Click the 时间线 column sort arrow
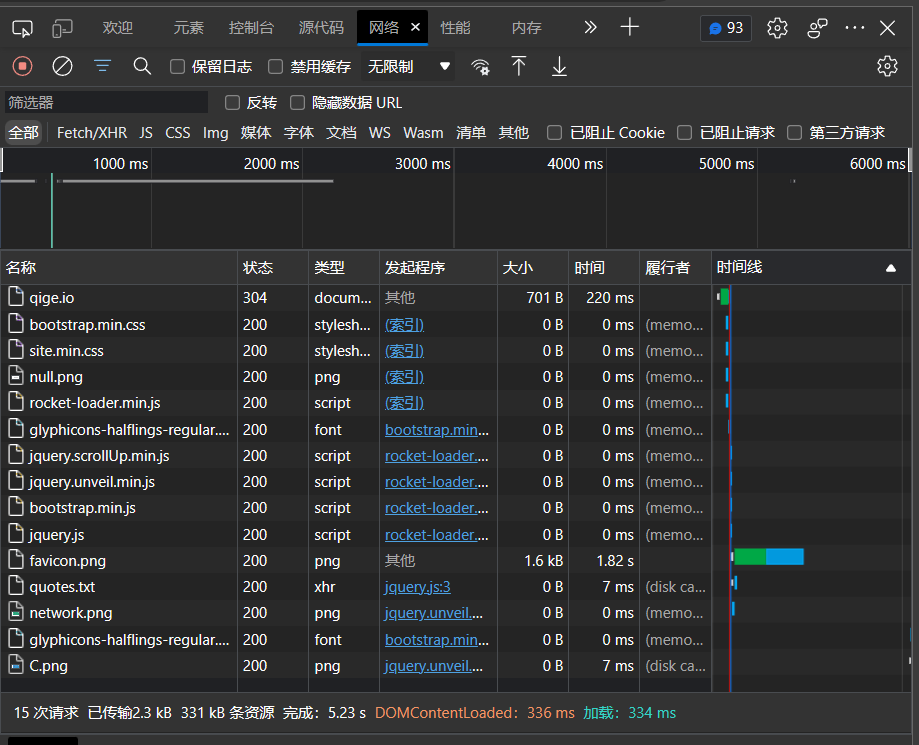Image resolution: width=919 pixels, height=745 pixels. tap(890, 268)
